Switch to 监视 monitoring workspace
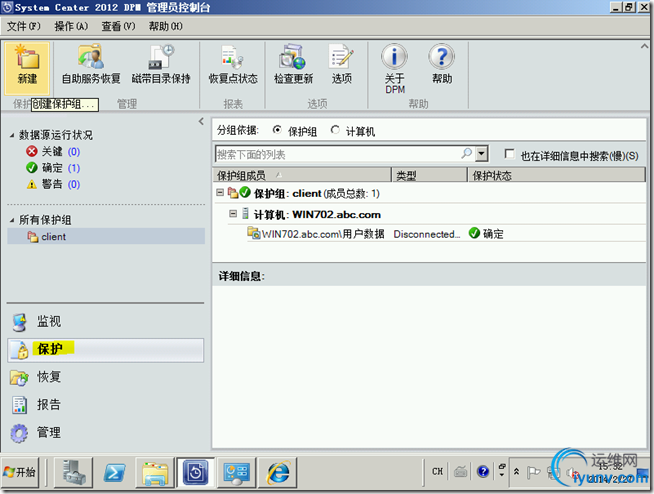 pyautogui.click(x=106, y=322)
